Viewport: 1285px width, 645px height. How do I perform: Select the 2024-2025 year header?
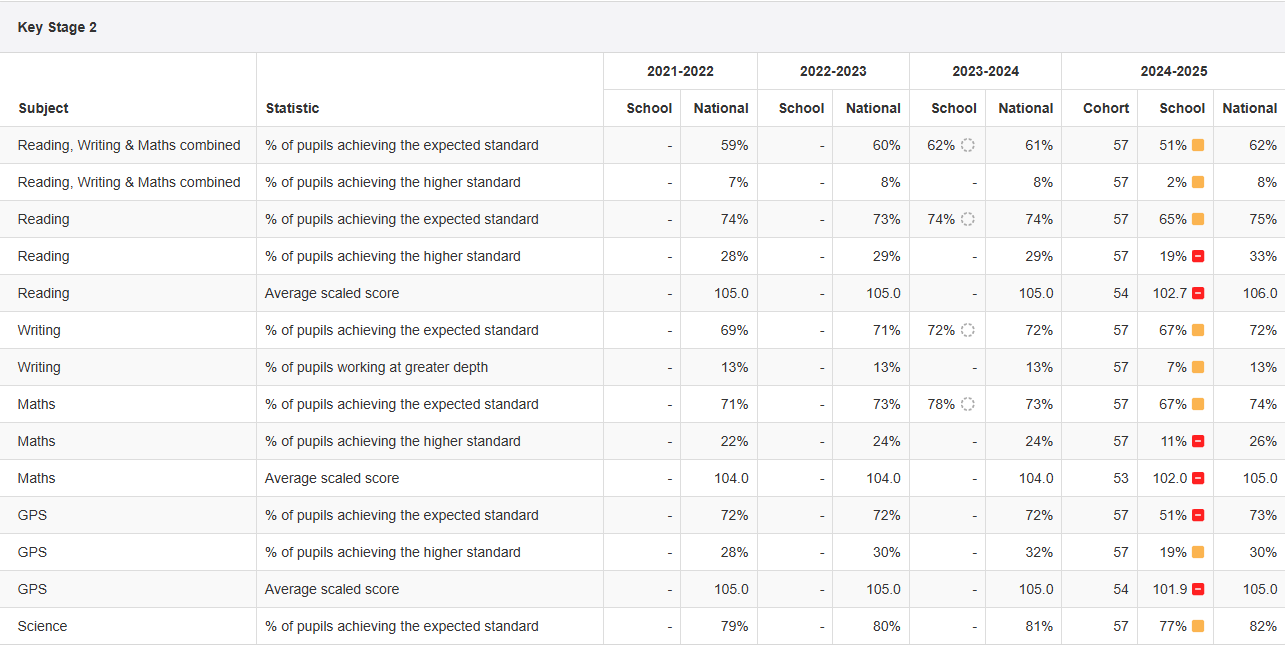[x=1173, y=71]
